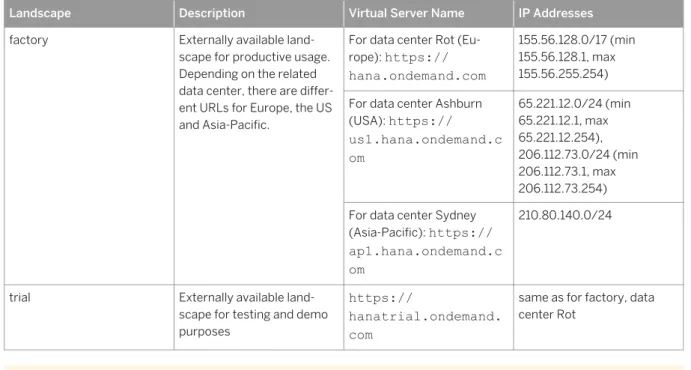Click the data center Rot server cell

click(x=428, y=59)
